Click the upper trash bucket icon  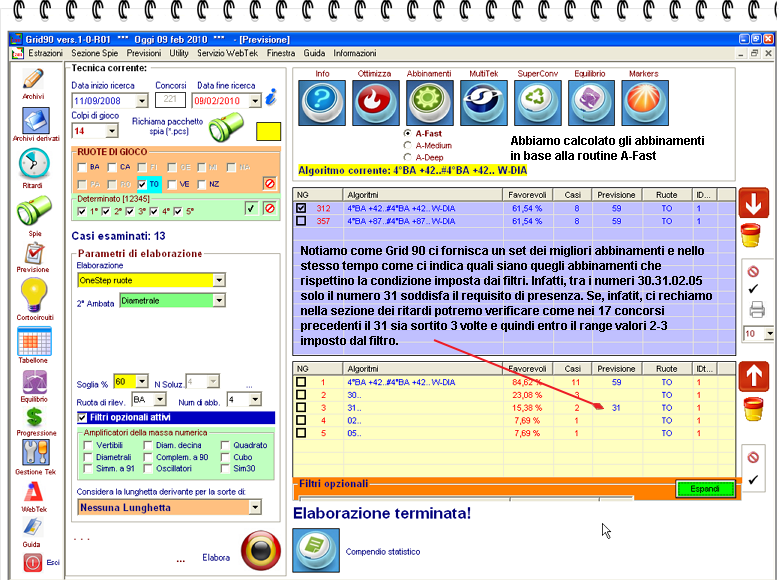point(751,236)
